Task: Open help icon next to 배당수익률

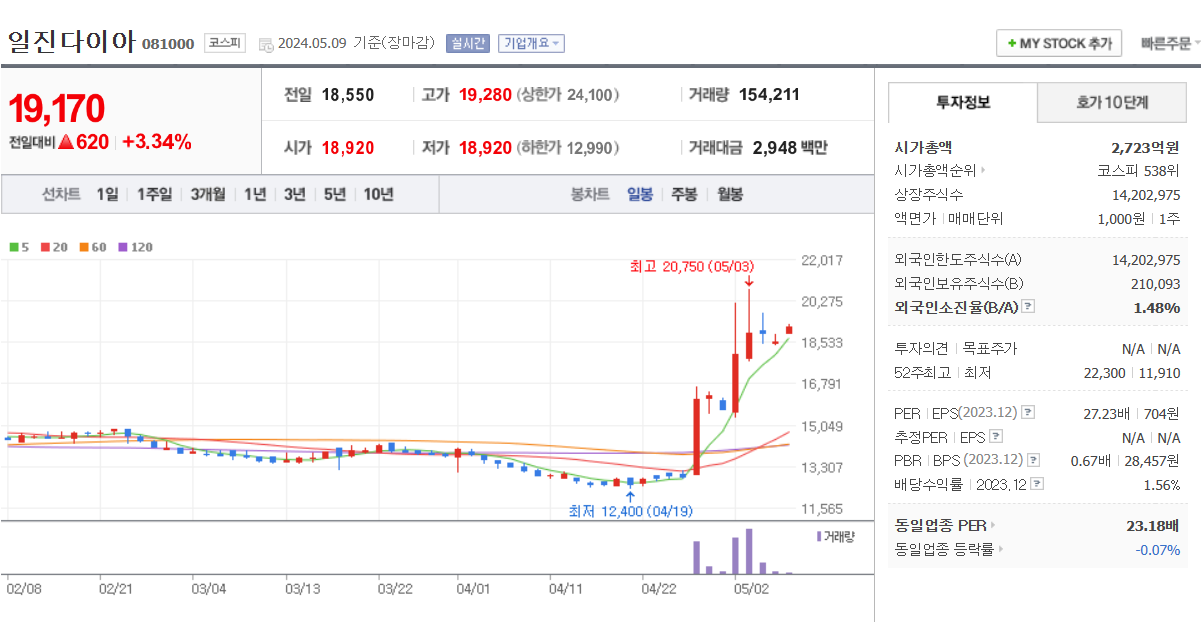Action: 1037,484
